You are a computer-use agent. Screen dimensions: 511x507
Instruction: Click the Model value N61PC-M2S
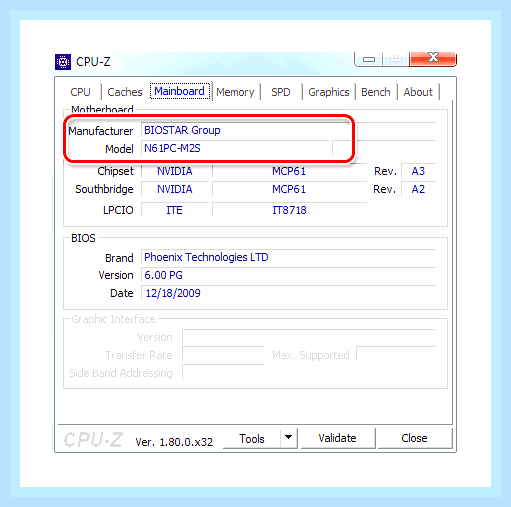[172, 148]
